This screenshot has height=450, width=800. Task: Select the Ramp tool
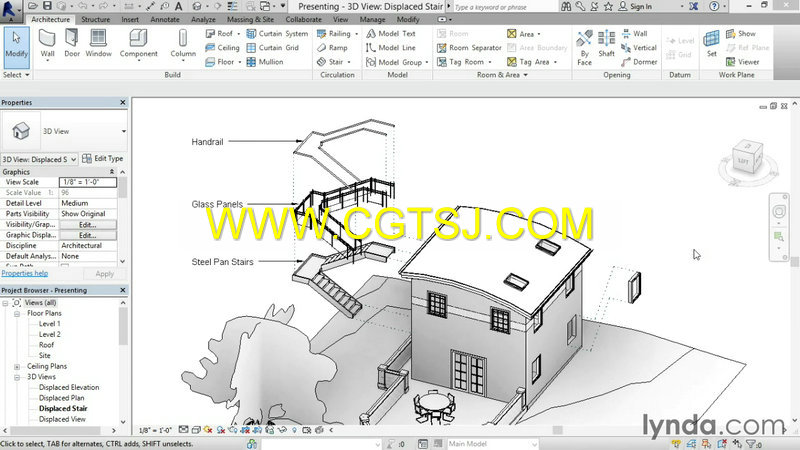point(332,47)
